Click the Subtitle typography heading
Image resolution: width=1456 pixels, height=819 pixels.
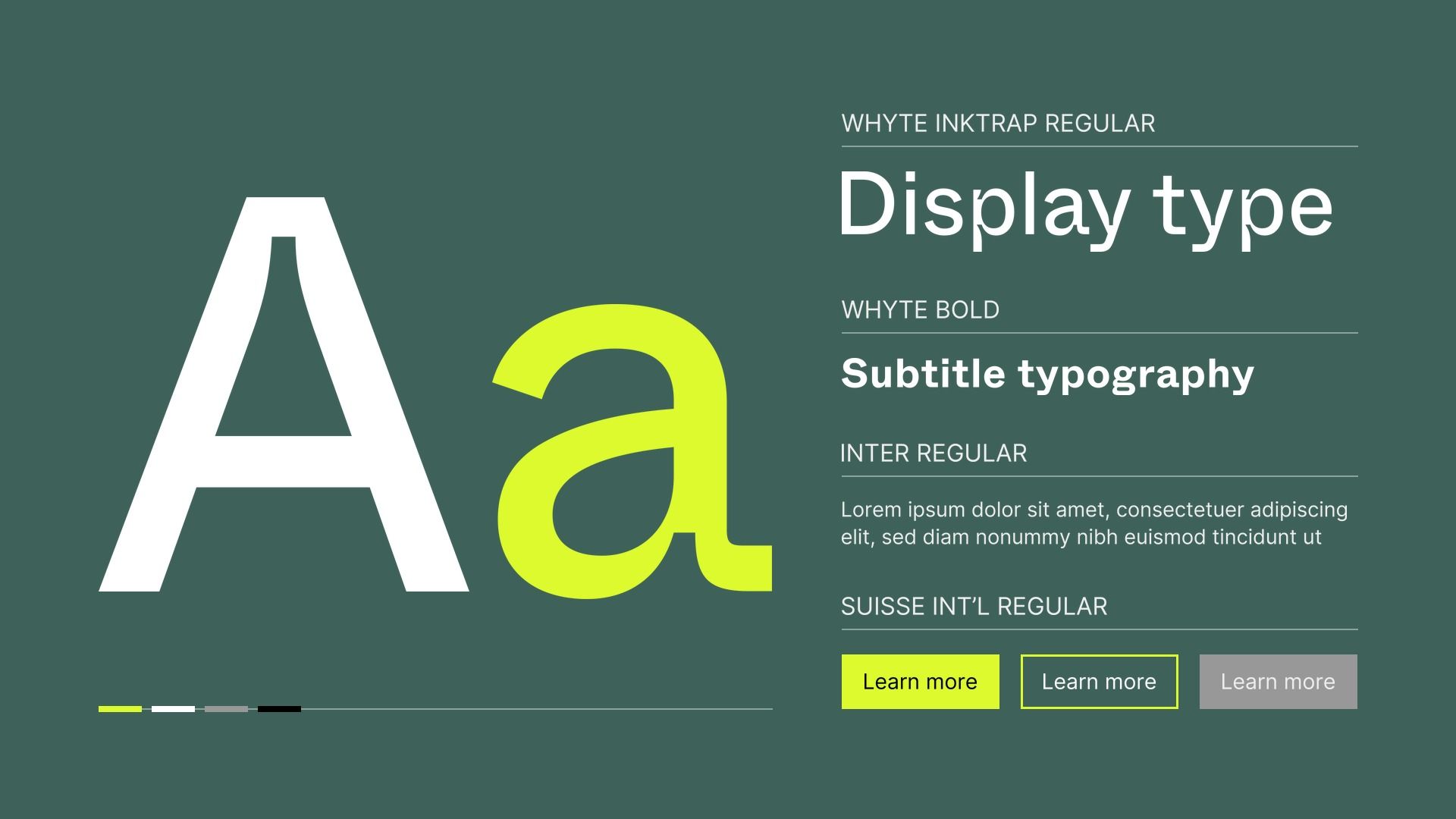click(x=1047, y=375)
